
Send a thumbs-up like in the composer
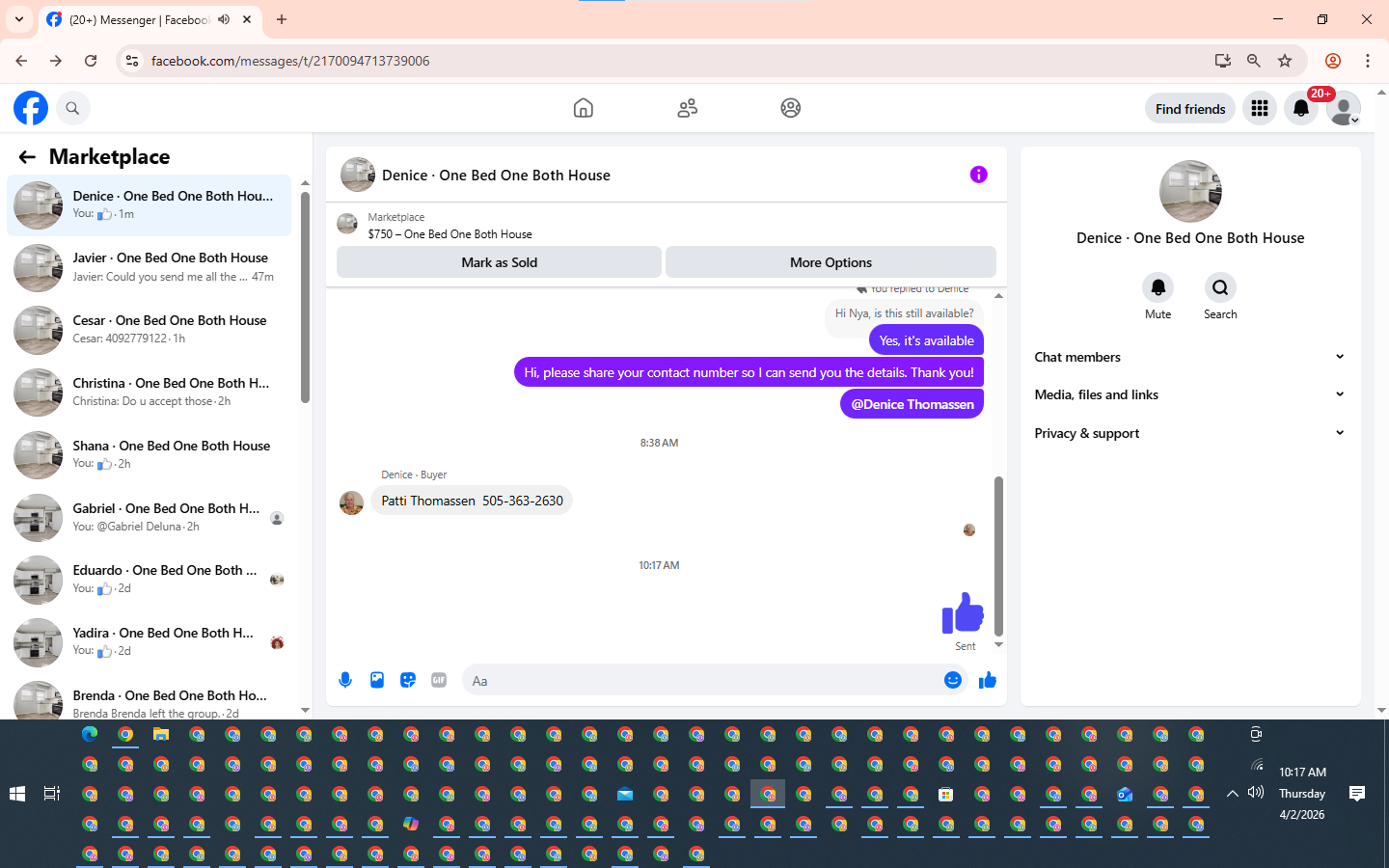click(987, 680)
